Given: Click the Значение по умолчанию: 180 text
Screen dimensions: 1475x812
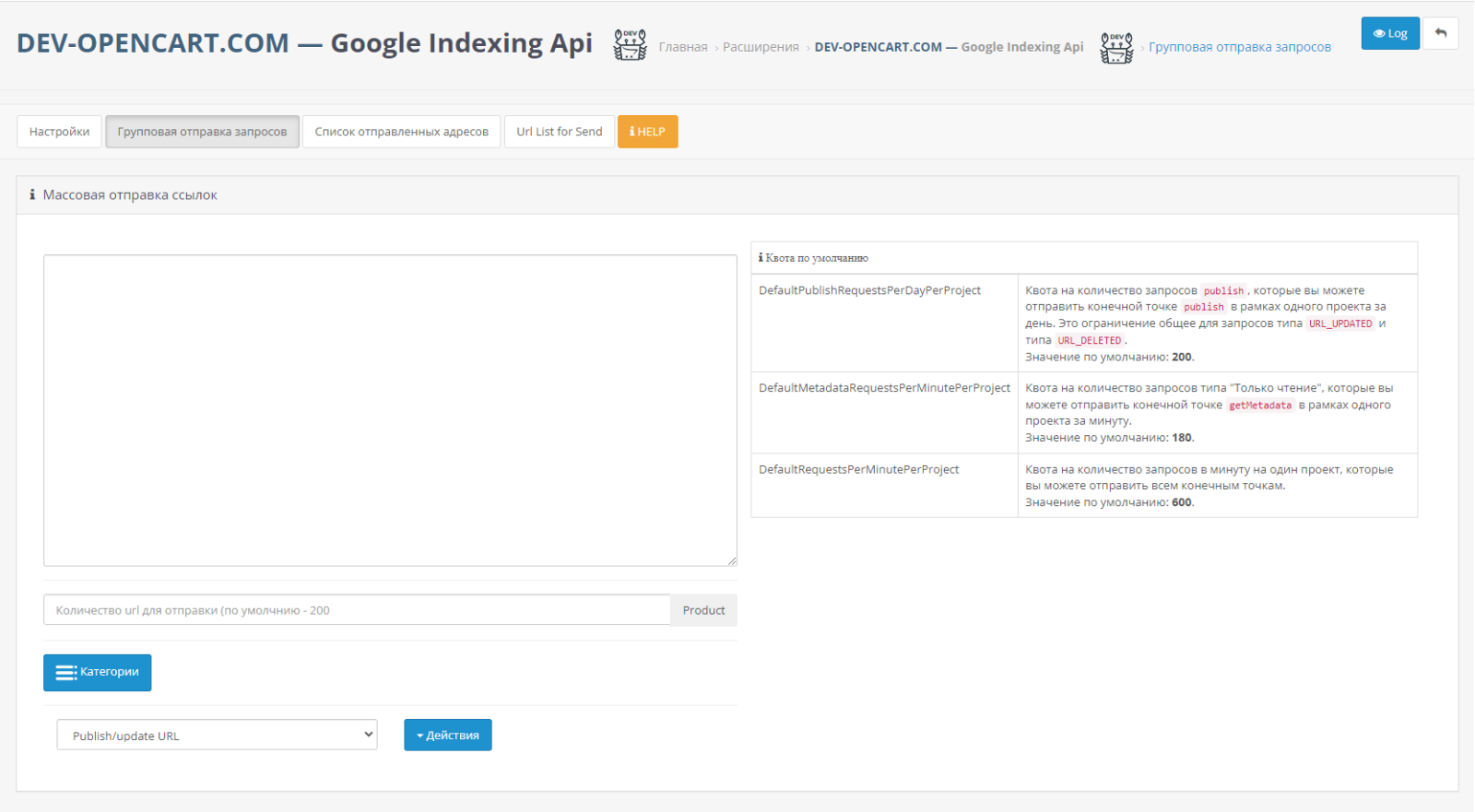Looking at the screenshot, I should (1110, 438).
